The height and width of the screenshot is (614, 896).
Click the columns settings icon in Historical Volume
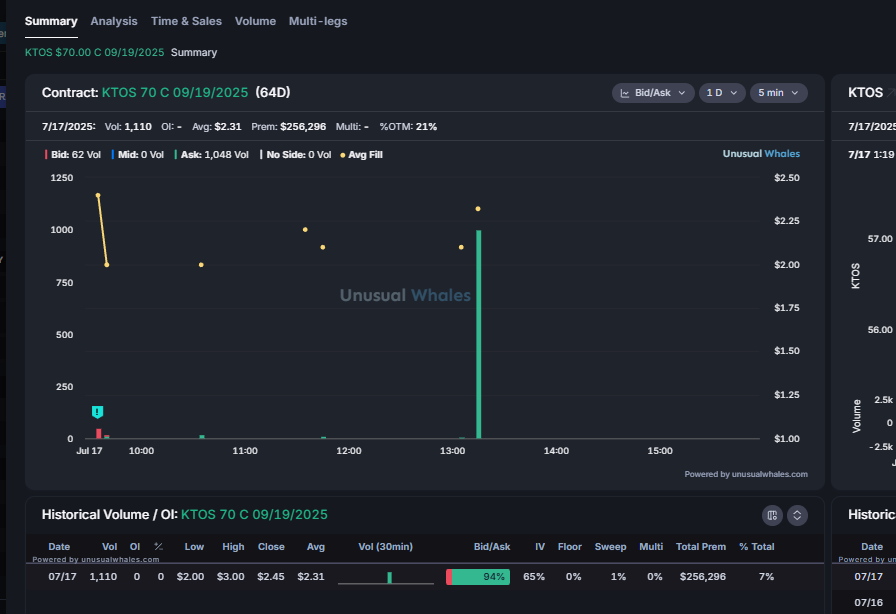(x=772, y=515)
